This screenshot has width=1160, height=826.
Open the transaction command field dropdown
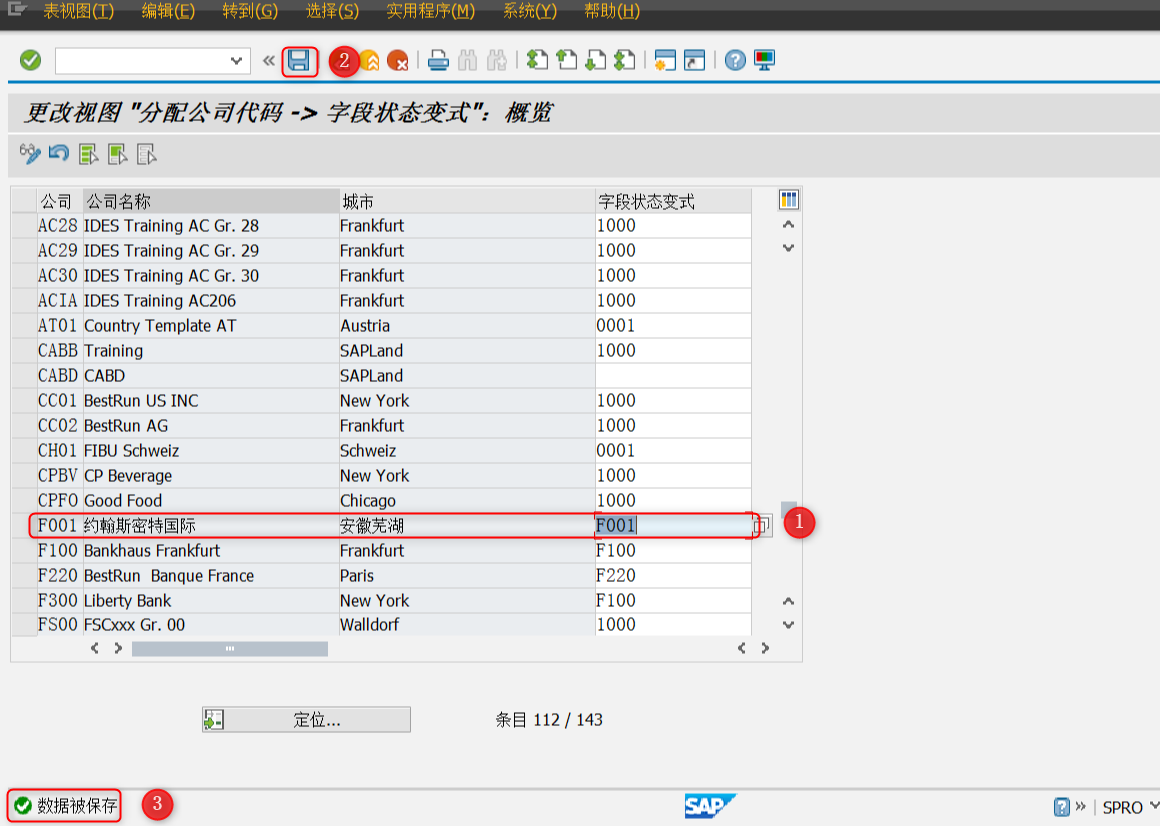pos(236,61)
